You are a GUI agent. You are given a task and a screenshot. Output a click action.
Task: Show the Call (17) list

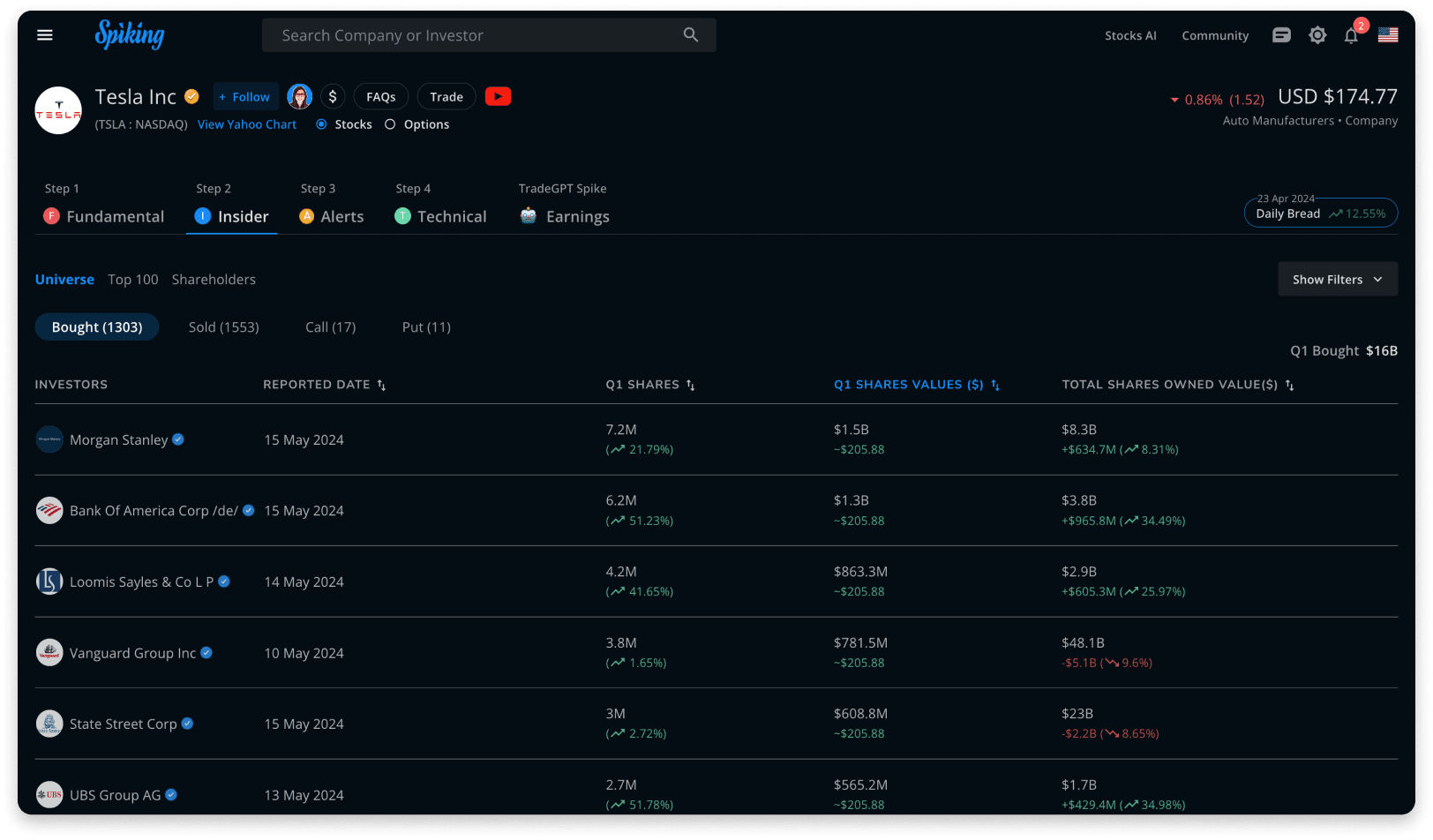point(331,327)
